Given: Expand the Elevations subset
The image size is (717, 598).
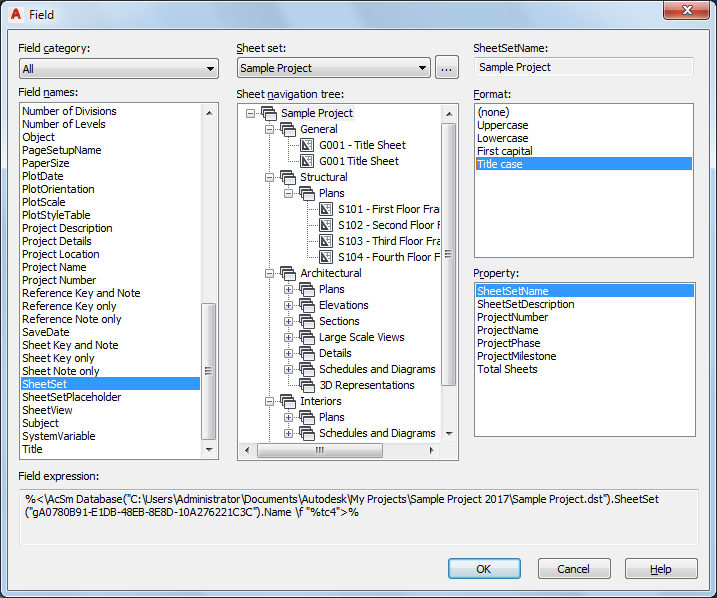Looking at the screenshot, I should (288, 305).
